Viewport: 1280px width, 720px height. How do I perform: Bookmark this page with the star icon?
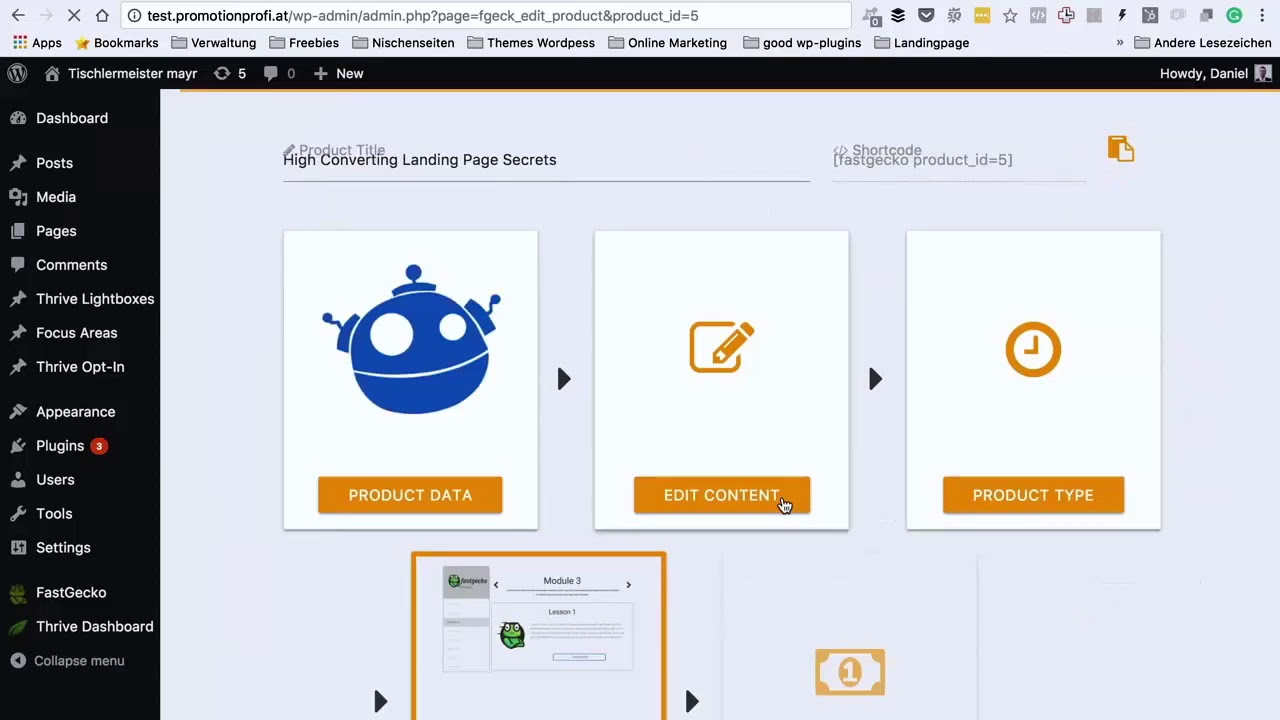(x=1010, y=15)
